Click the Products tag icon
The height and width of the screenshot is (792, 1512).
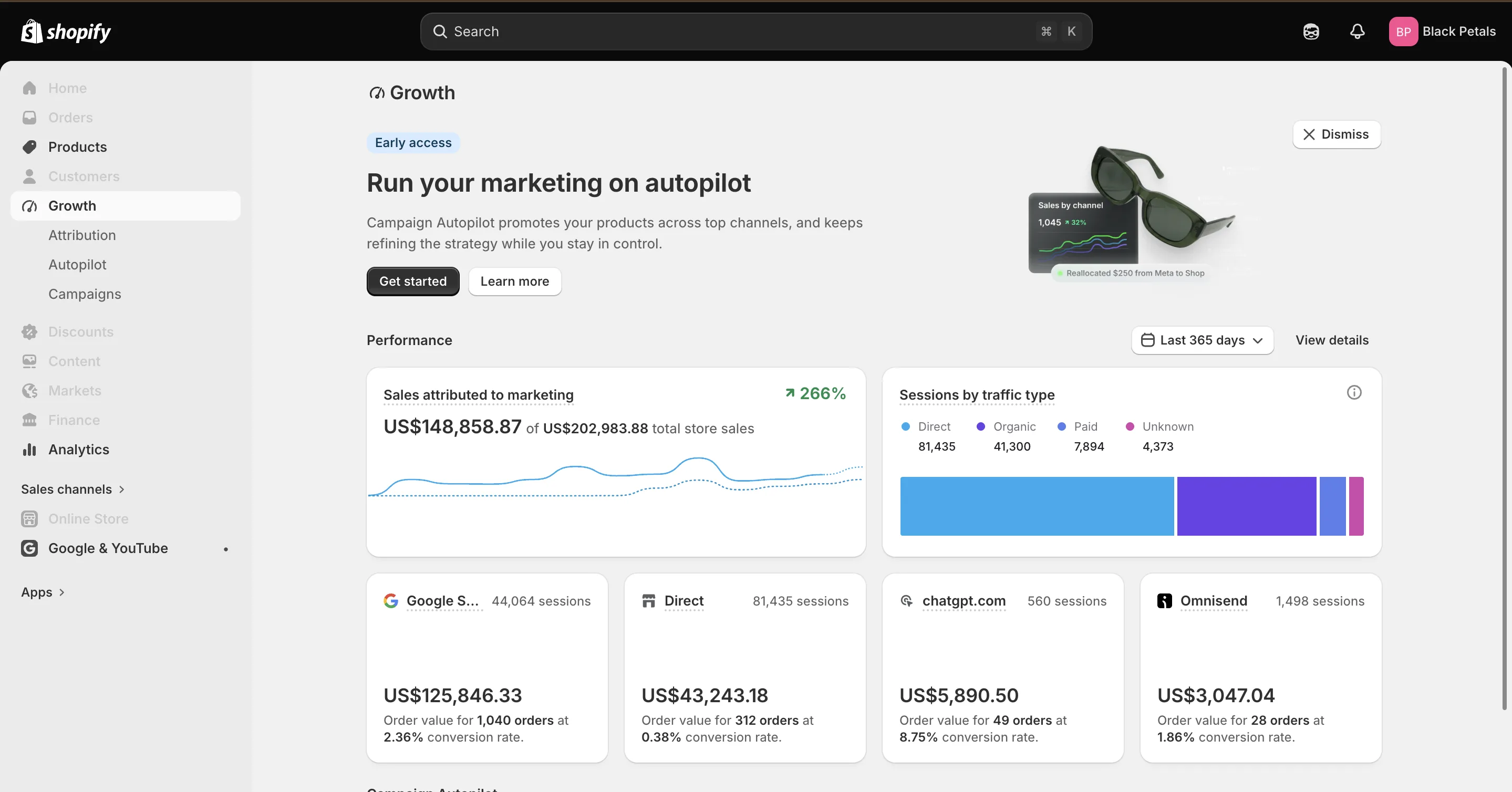click(x=29, y=147)
